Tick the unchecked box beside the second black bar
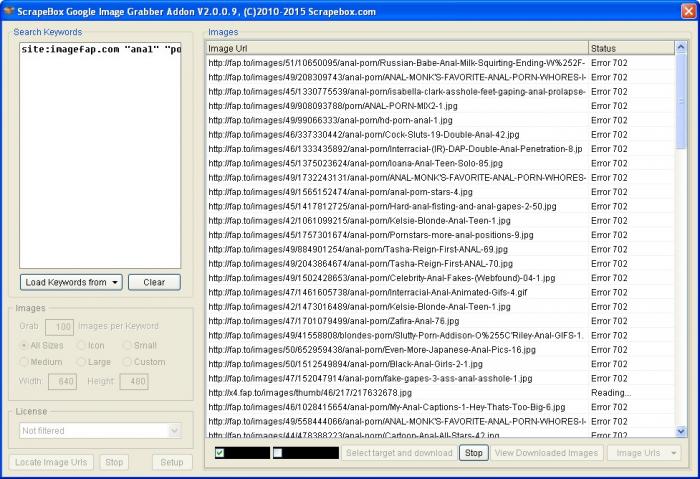The image size is (700, 479). click(x=278, y=453)
